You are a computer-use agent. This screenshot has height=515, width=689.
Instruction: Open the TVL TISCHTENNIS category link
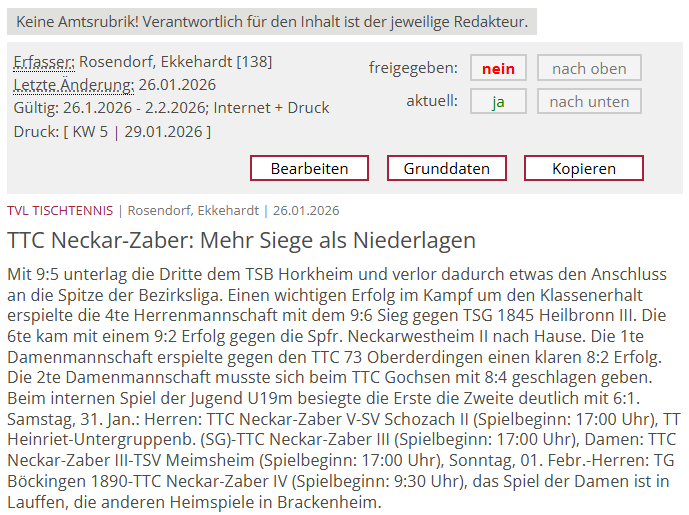pyautogui.click(x=60, y=210)
